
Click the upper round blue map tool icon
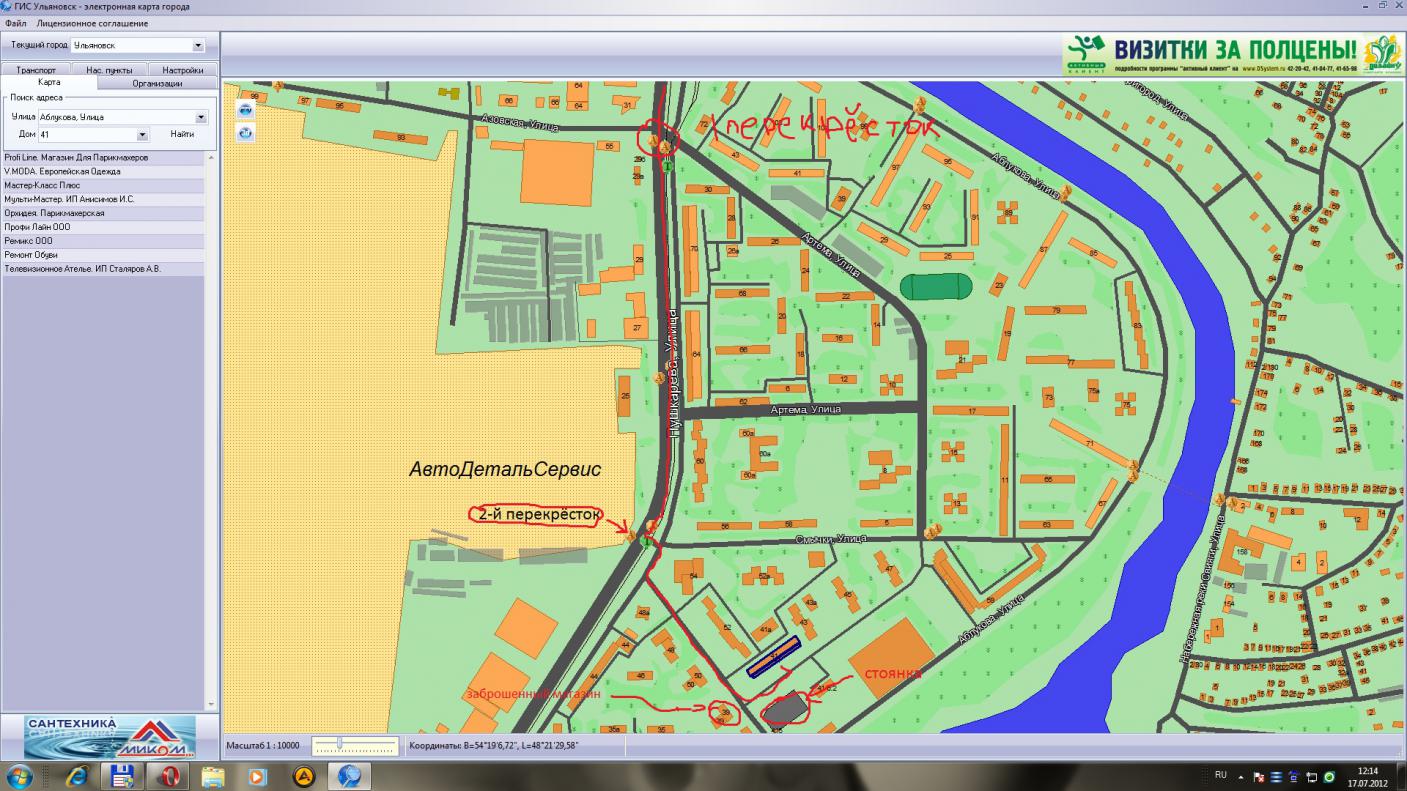(x=245, y=111)
